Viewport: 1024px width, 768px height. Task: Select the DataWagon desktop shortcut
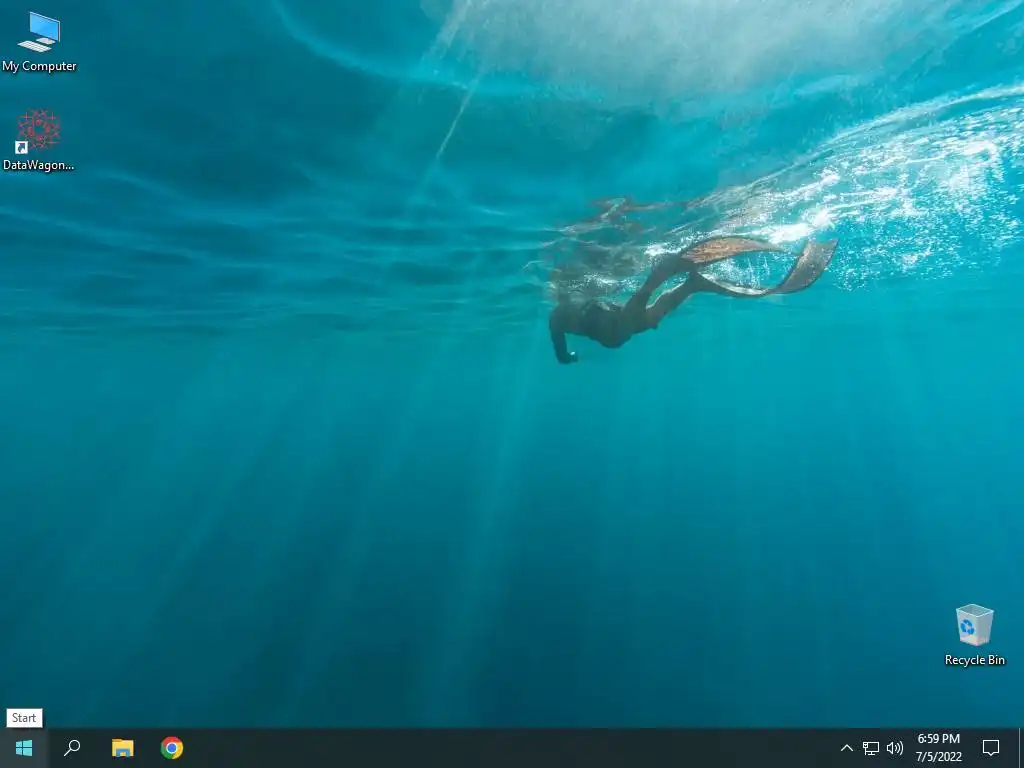point(39,140)
